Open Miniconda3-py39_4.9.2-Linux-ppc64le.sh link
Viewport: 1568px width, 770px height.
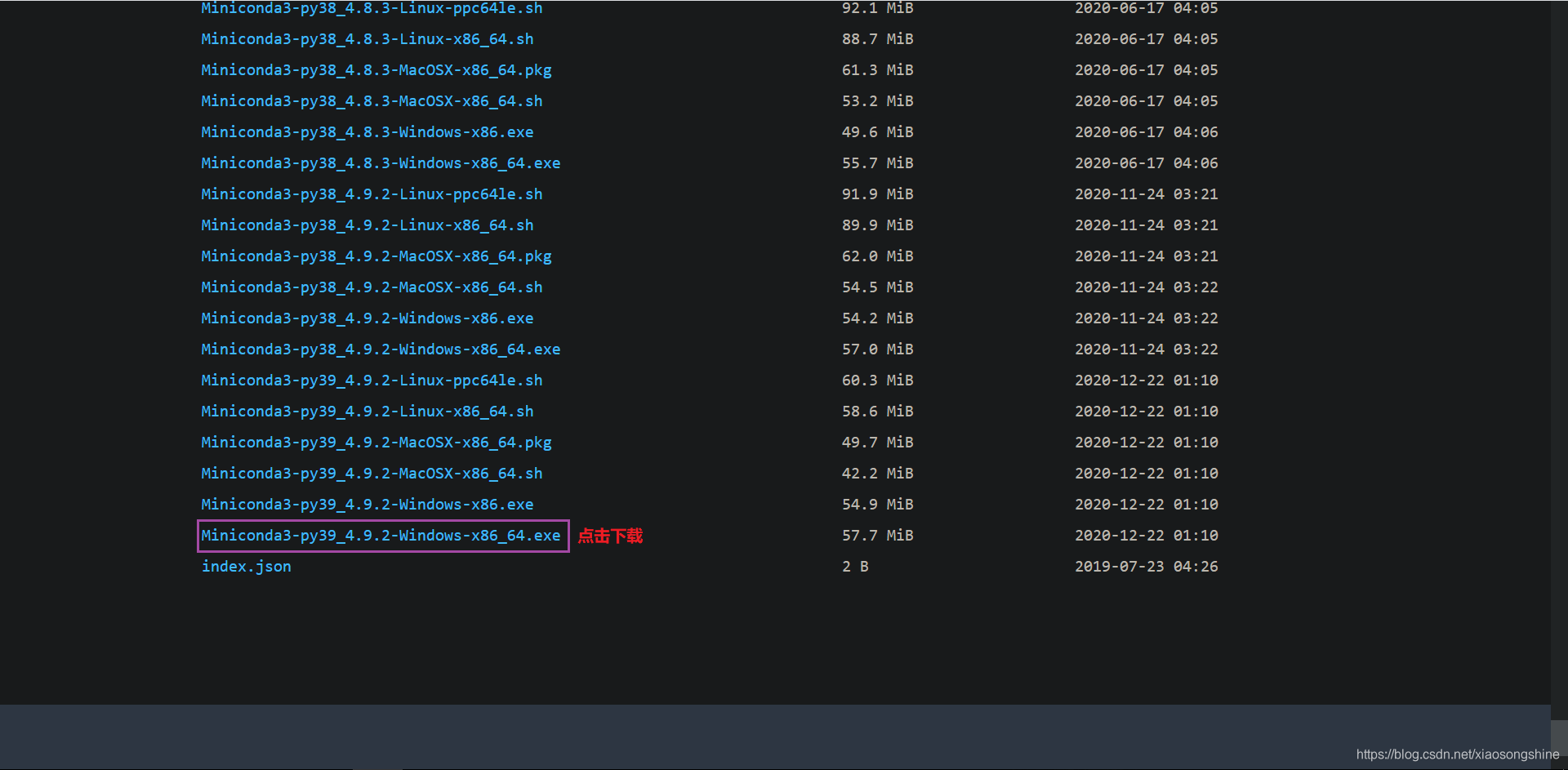[x=372, y=381]
